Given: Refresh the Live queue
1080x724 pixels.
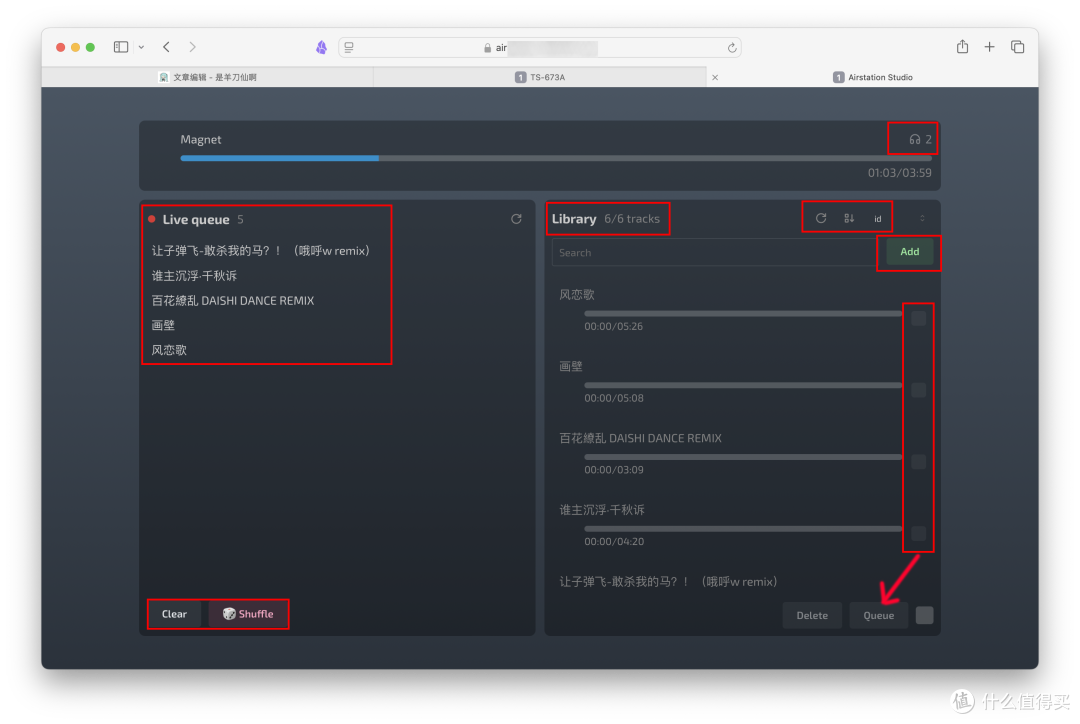Looking at the screenshot, I should [516, 219].
